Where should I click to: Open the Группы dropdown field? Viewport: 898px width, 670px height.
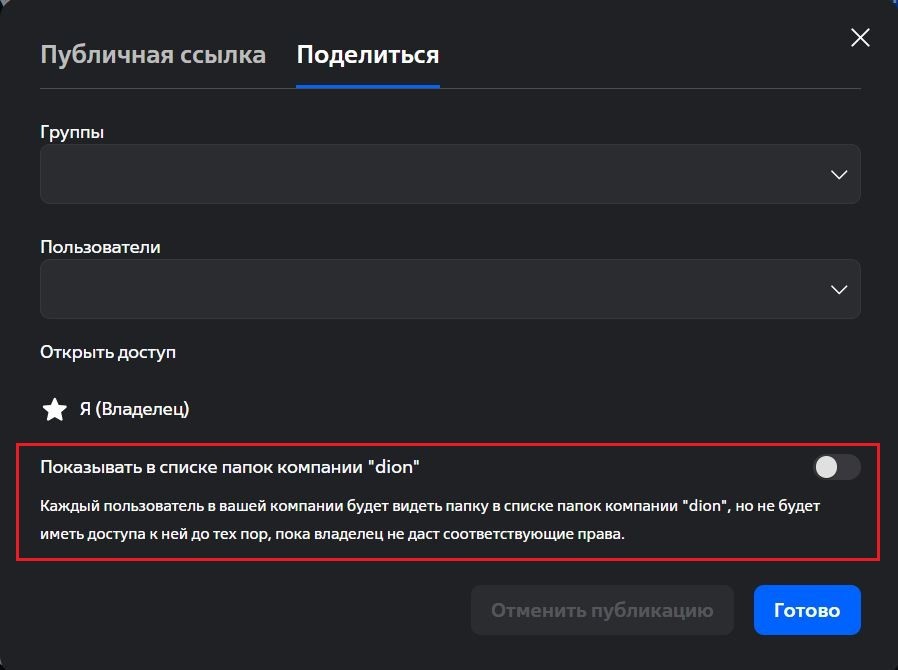430,175
